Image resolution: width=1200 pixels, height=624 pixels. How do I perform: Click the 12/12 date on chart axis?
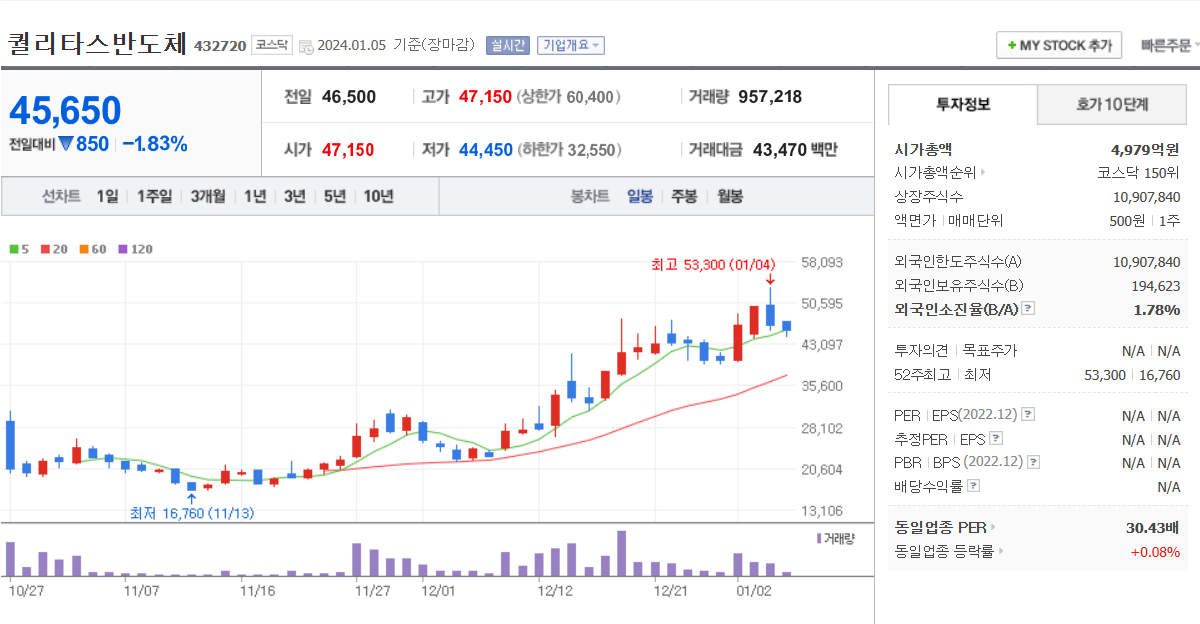[x=555, y=591]
